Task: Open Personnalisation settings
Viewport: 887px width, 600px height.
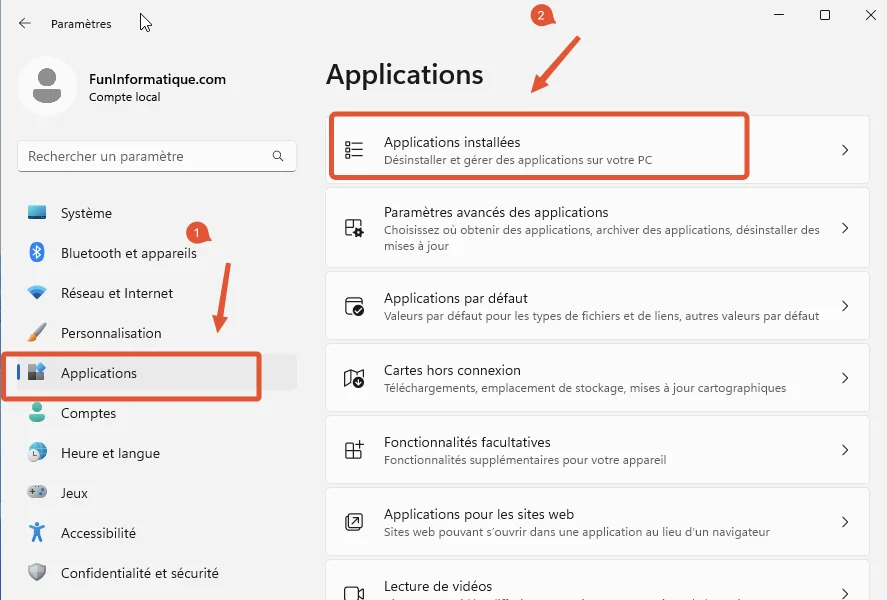Action: (112, 332)
